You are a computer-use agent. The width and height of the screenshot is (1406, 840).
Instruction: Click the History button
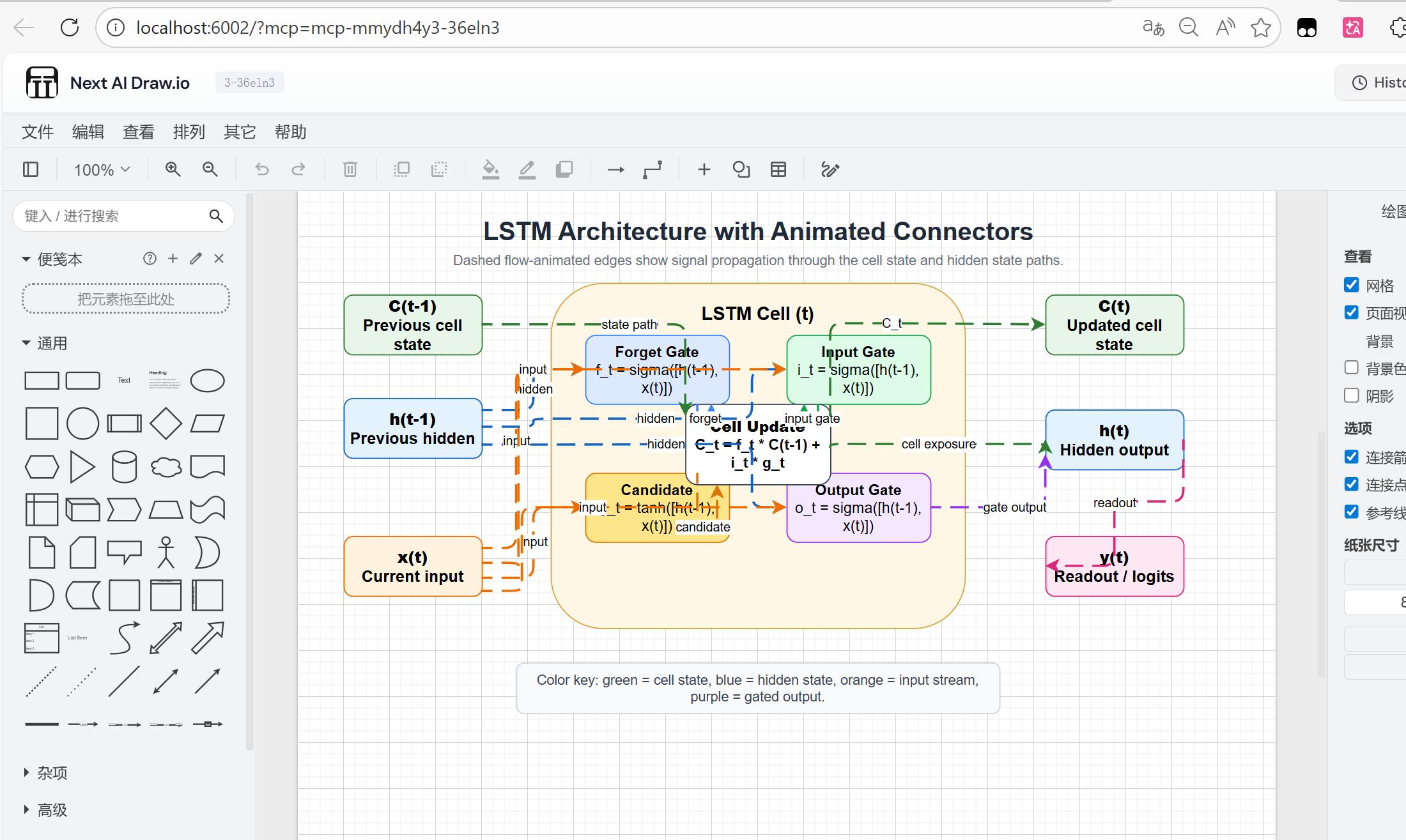pos(1374,82)
